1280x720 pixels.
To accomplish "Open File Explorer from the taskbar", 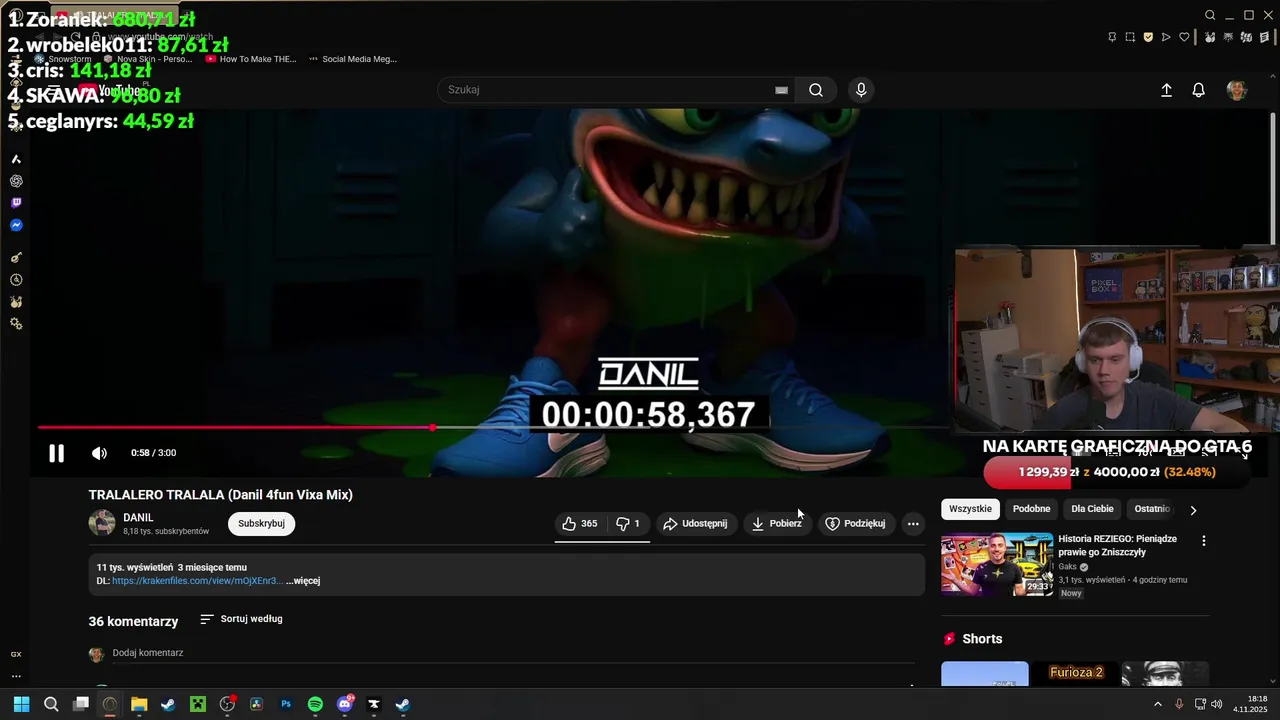I will (139, 704).
